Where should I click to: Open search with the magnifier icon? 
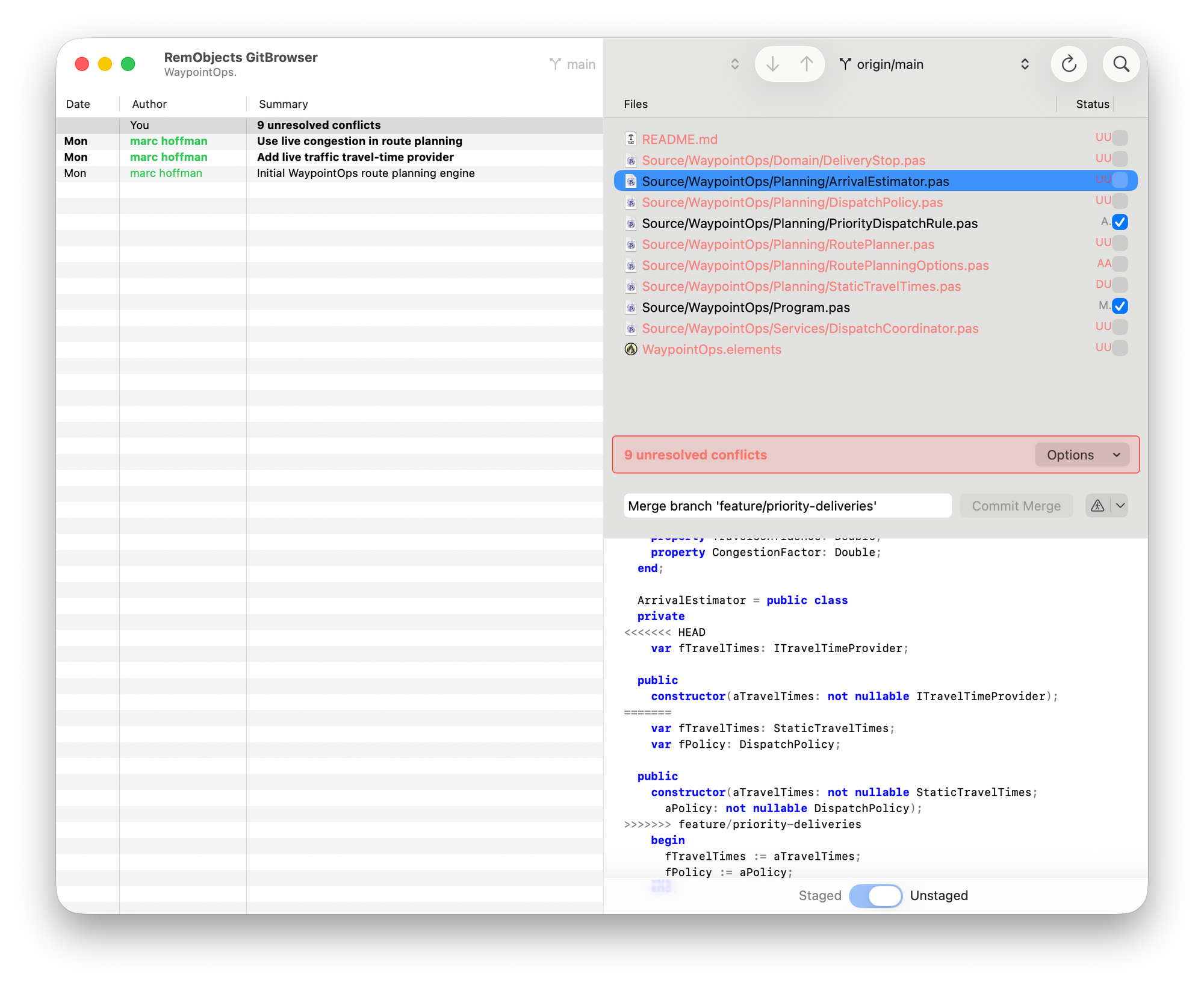(x=1121, y=64)
